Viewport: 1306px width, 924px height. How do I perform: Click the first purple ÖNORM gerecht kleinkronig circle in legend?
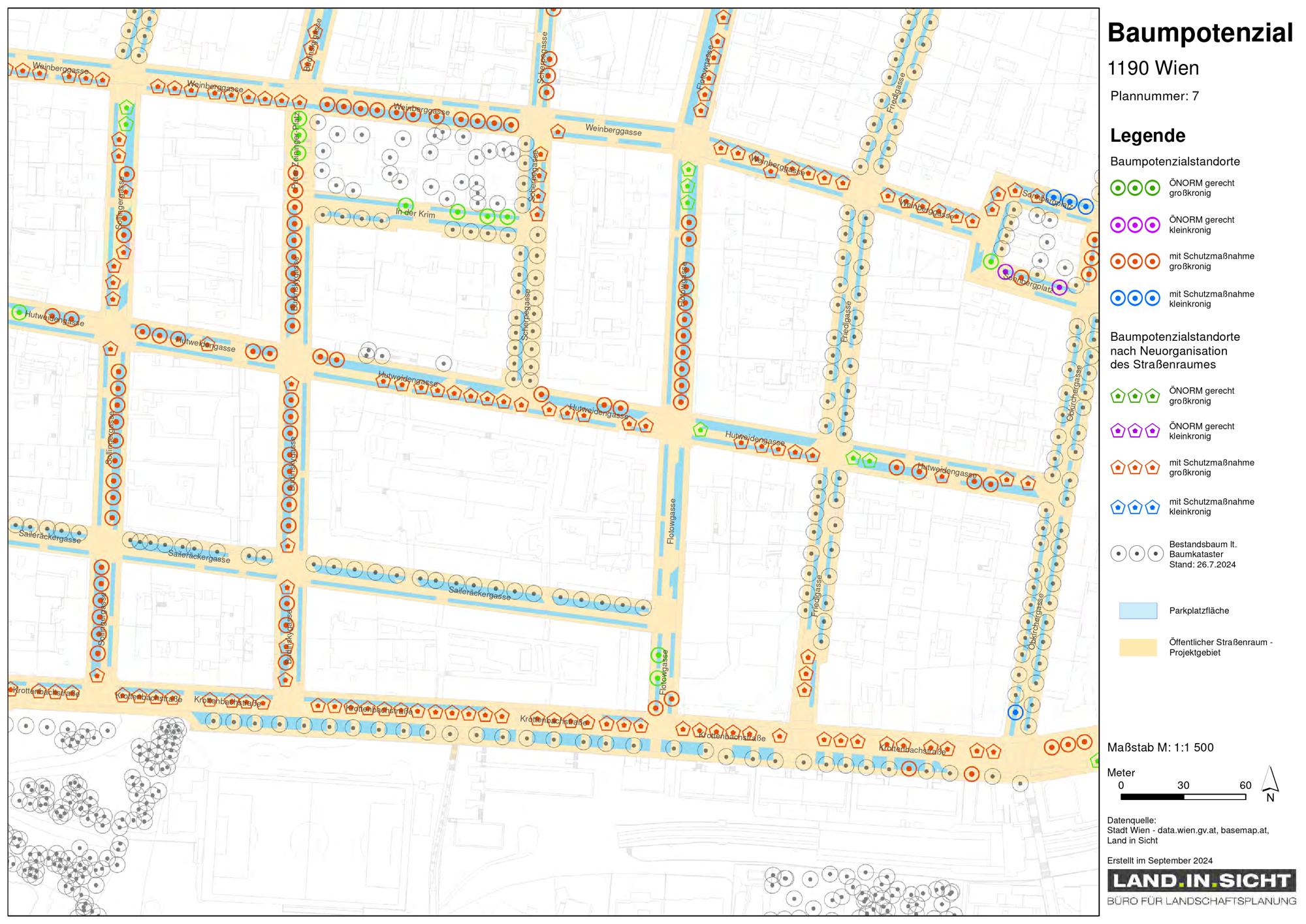click(x=1118, y=225)
